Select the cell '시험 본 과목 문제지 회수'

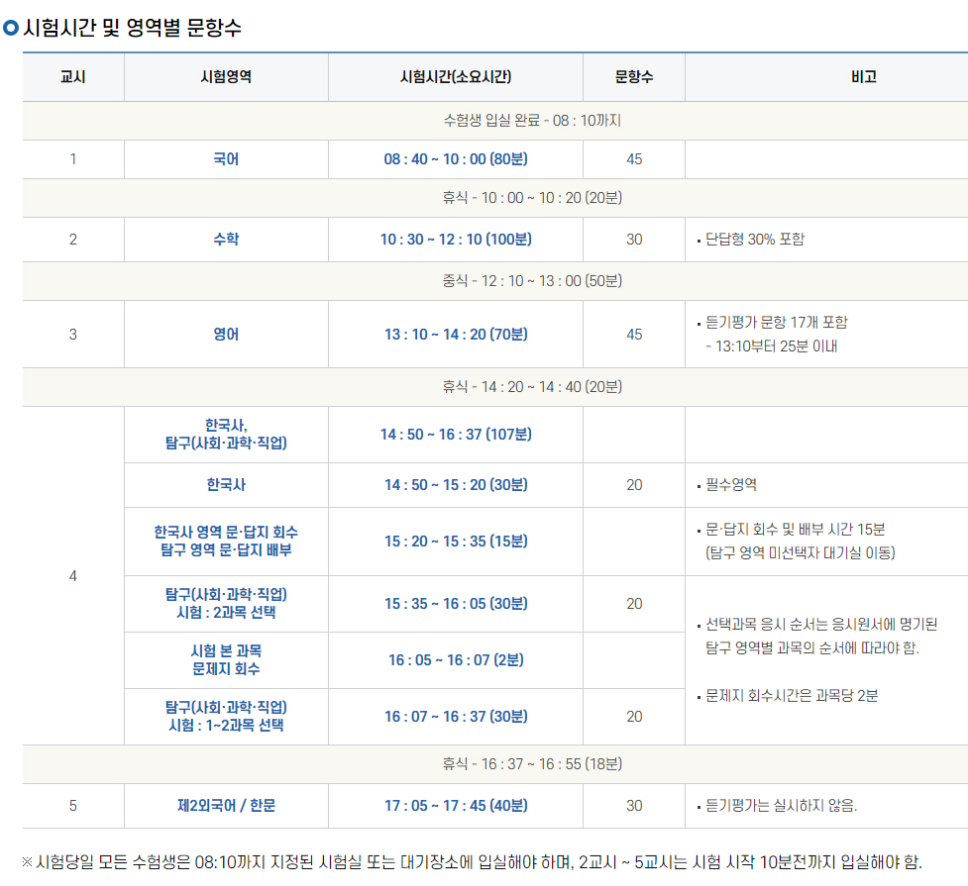[x=226, y=660]
